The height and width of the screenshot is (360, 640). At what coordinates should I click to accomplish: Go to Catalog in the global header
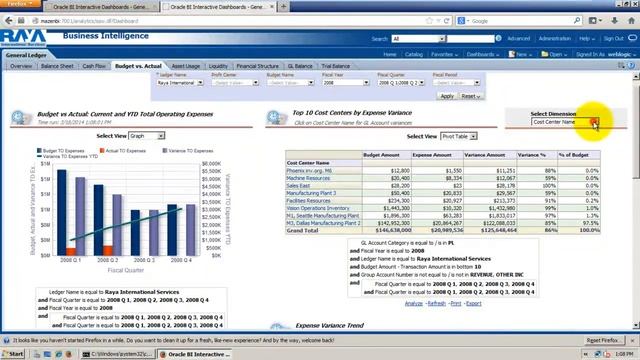(413, 54)
